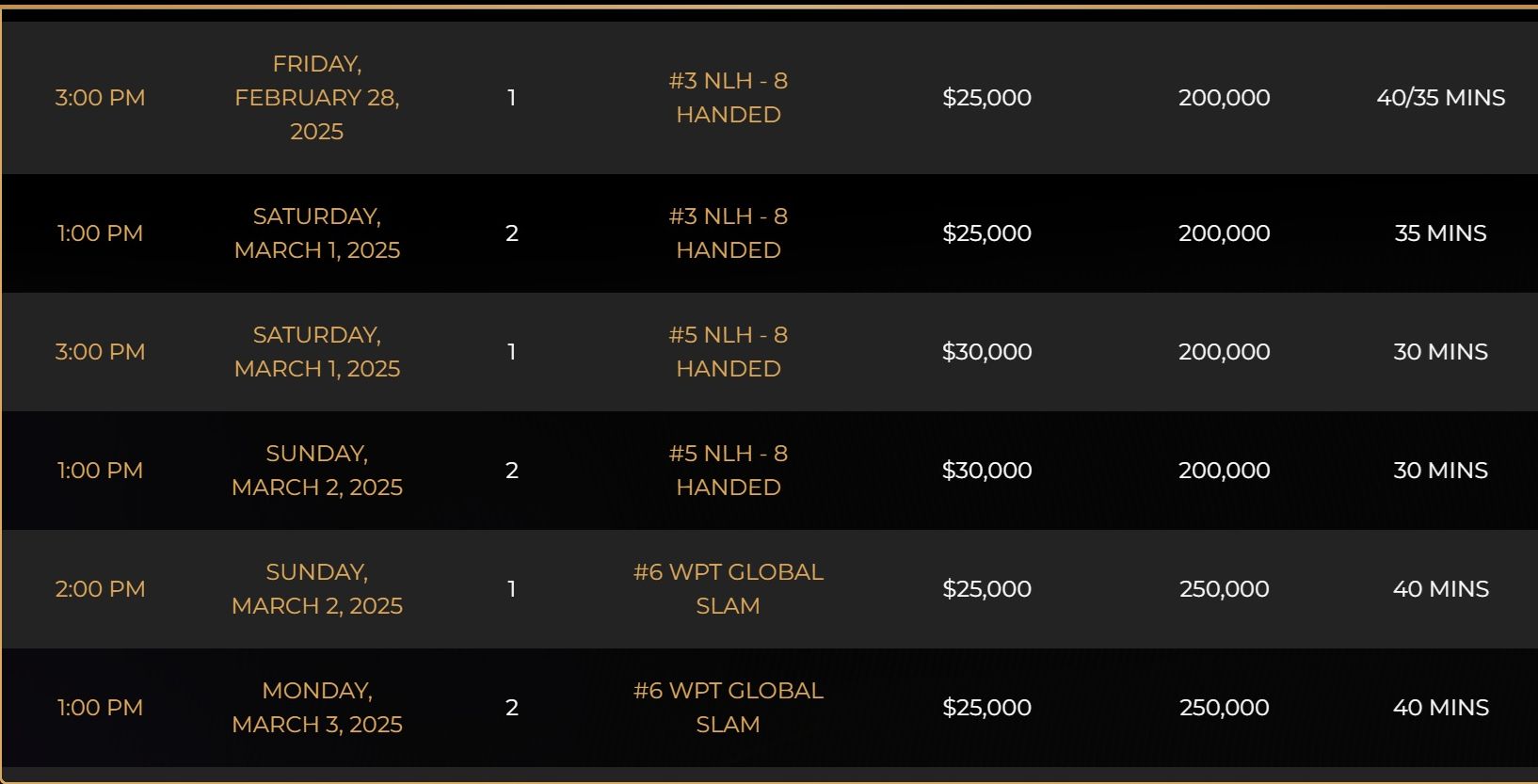This screenshot has height=784, width=1538.
Task: Open #5 NLH - 8 Handed Sunday day 2 link
Action: (x=728, y=471)
